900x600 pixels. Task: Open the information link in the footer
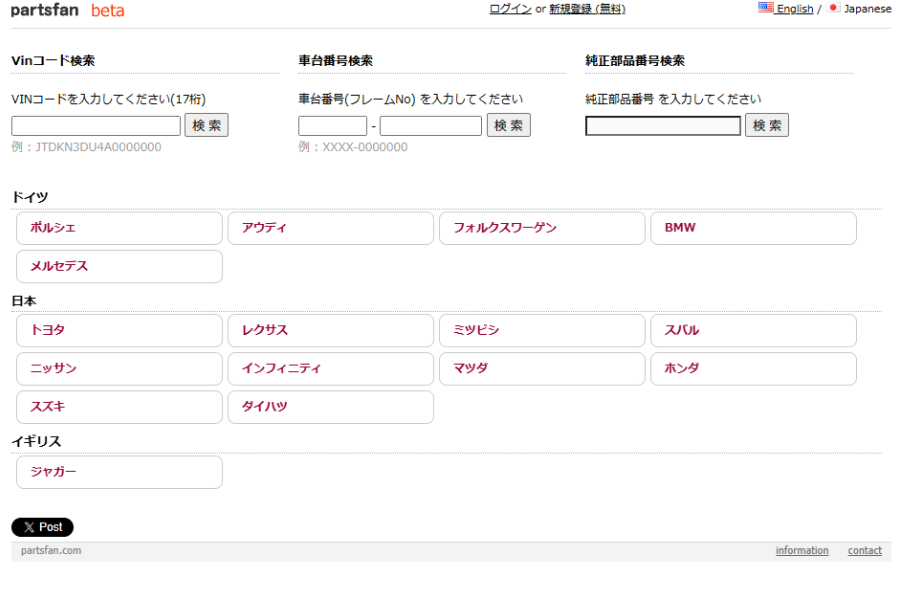pyautogui.click(x=802, y=550)
